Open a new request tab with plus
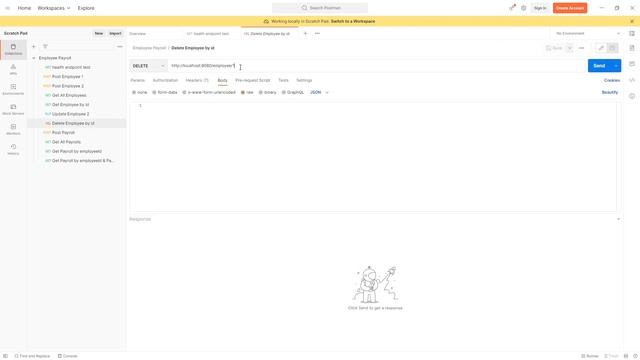 pos(305,33)
